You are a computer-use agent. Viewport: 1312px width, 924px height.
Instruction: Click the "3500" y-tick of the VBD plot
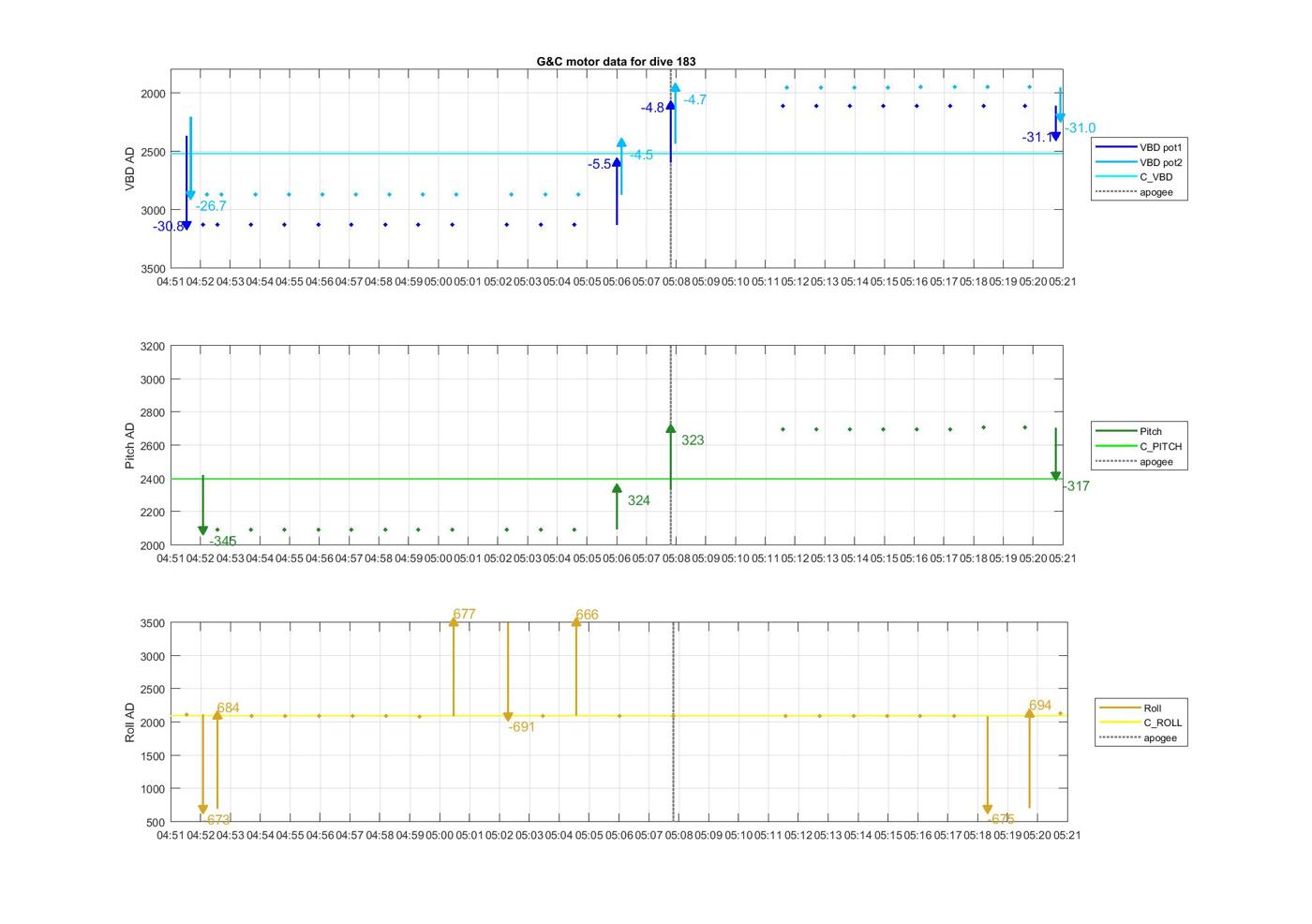click(153, 269)
